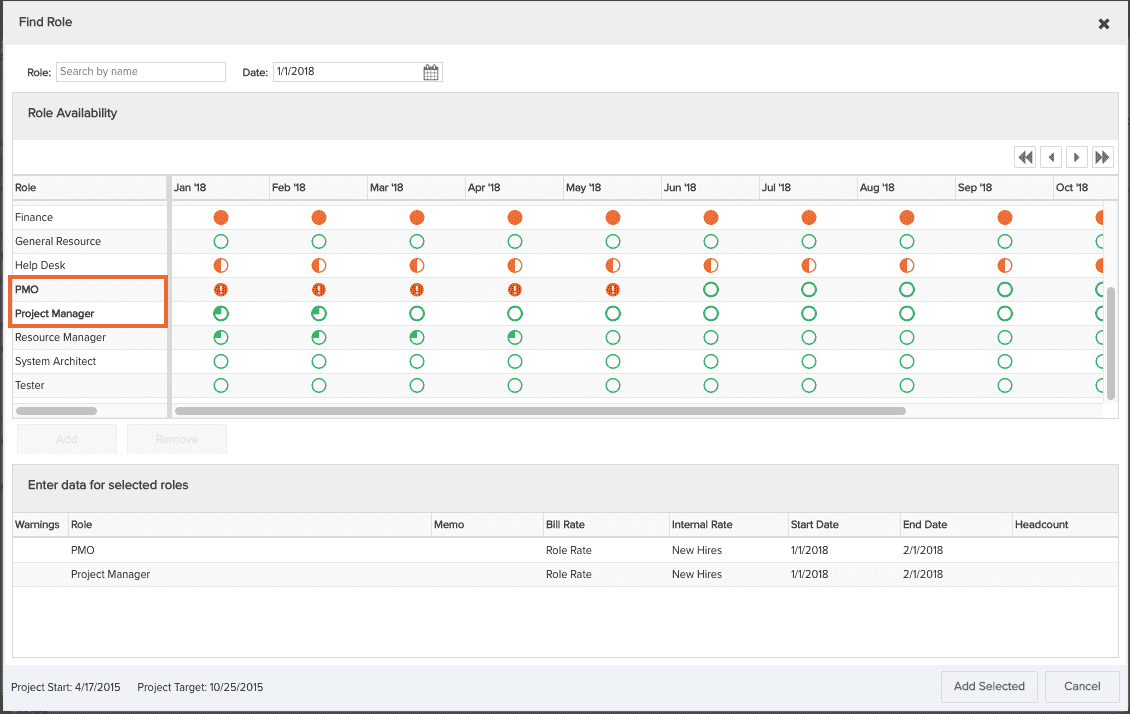Screen dimensions: 1130x714
Task: Click the Add Selected button
Action: 989,687
